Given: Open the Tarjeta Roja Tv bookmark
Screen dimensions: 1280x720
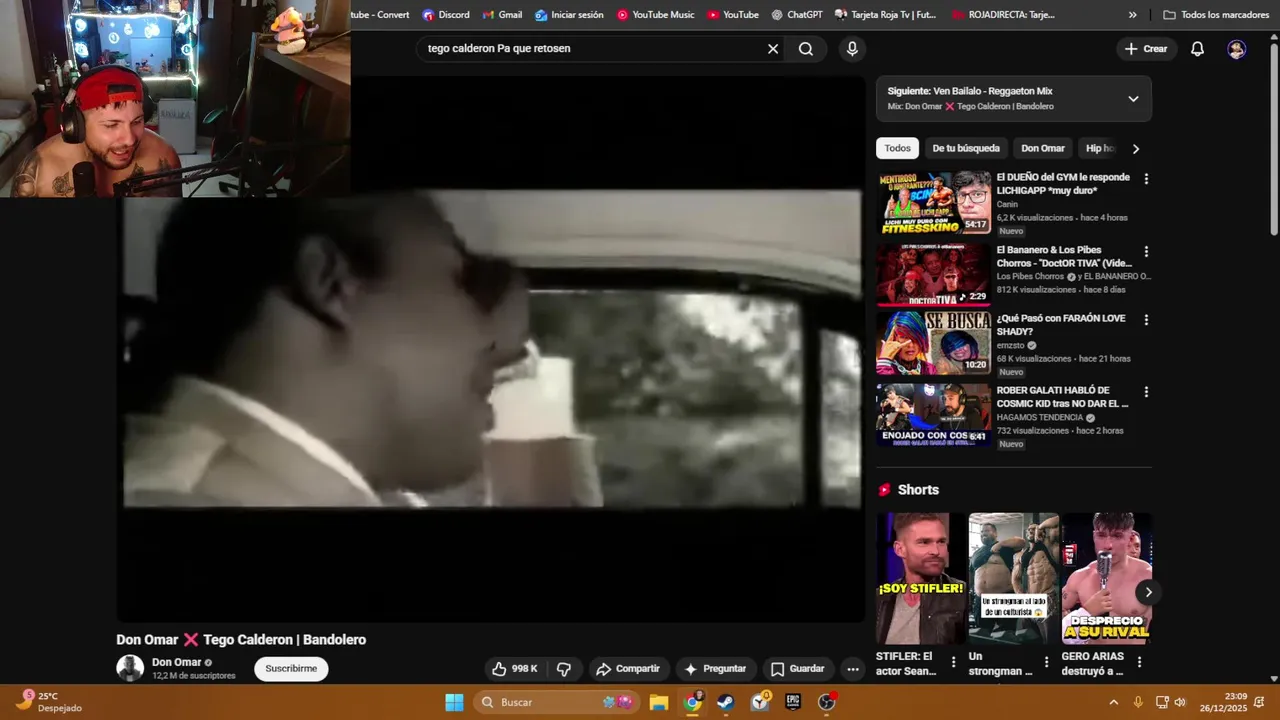Looking at the screenshot, I should click(885, 15).
